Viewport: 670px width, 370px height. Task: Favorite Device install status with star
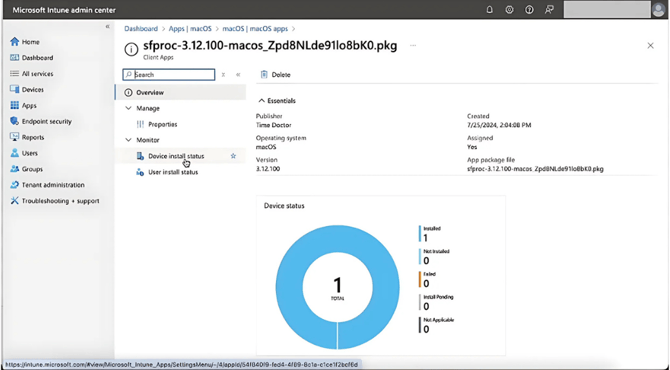tap(233, 156)
